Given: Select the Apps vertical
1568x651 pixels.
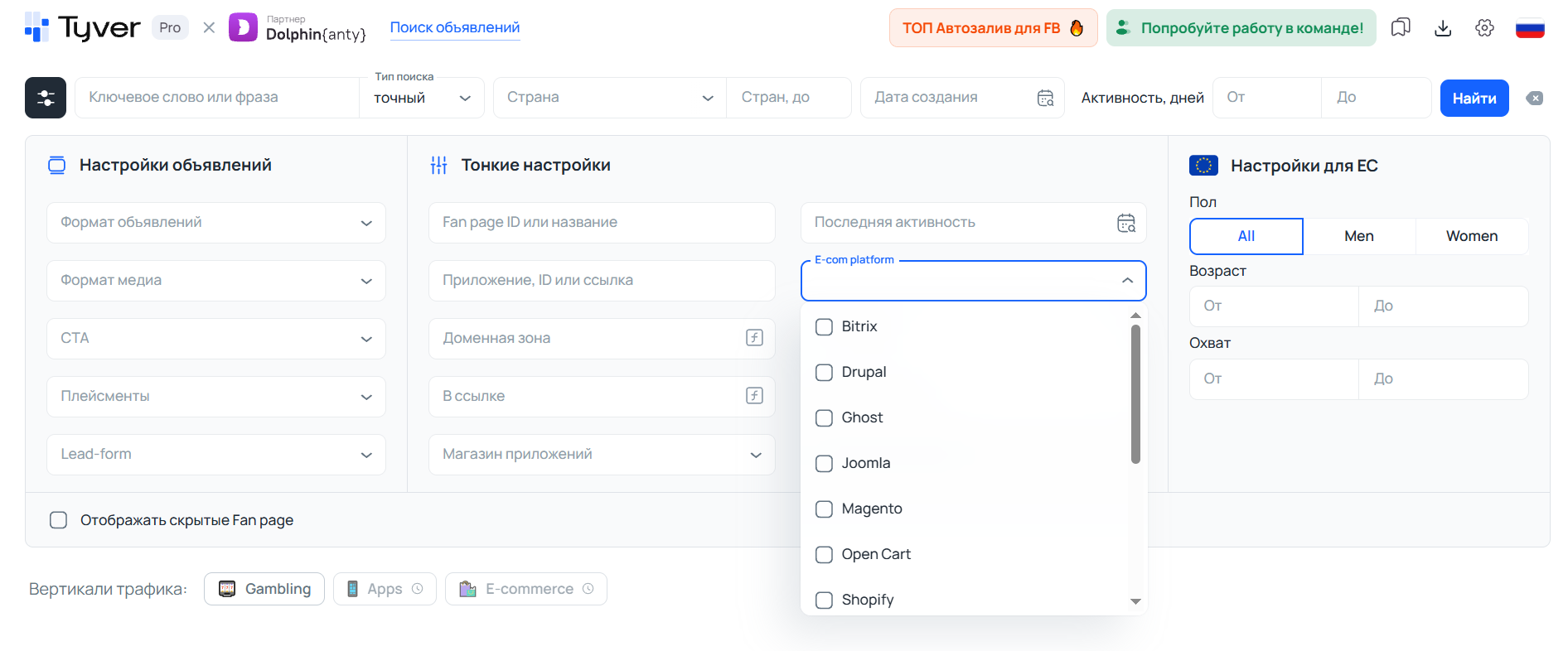Looking at the screenshot, I should coord(385,589).
